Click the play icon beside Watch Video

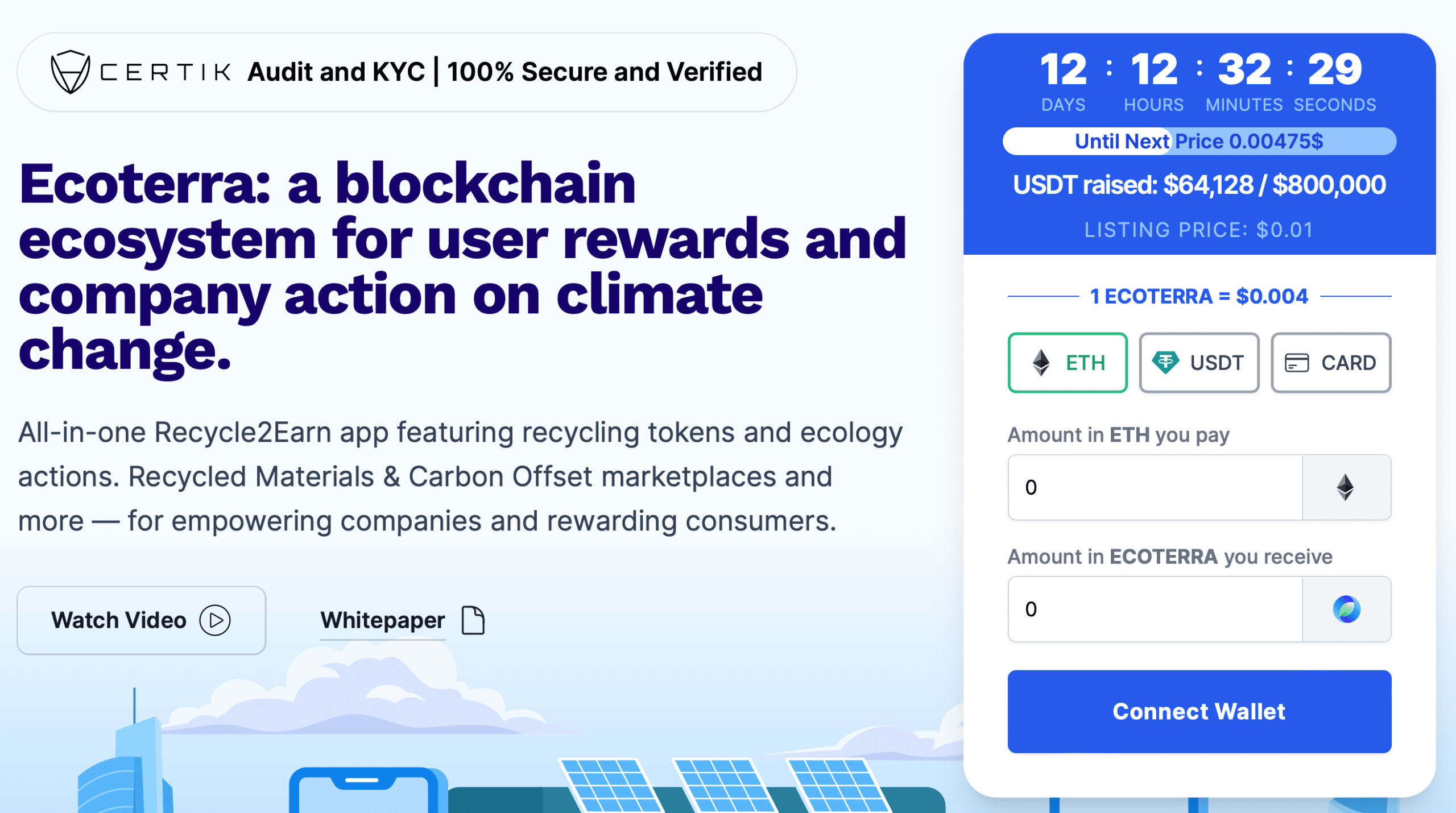pyautogui.click(x=215, y=620)
